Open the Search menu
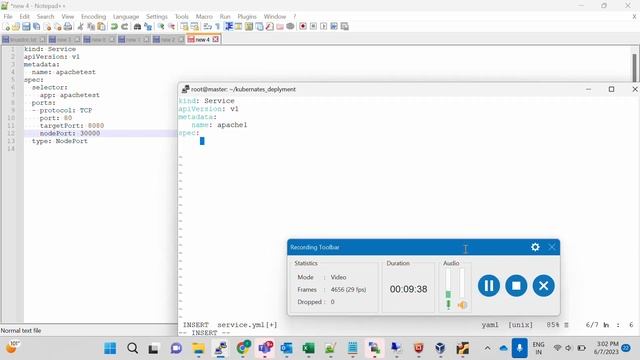Screen dimensions: 640x360 pos(45,16)
